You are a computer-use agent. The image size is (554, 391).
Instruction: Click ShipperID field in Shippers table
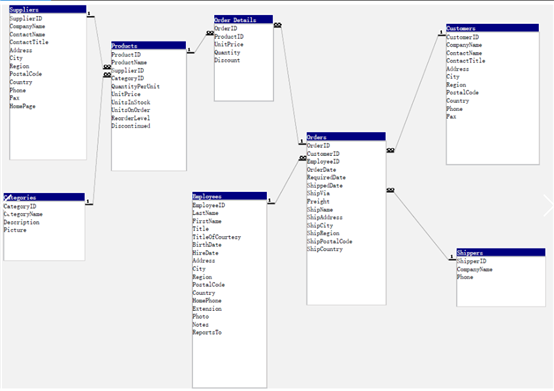pyautogui.click(x=472, y=261)
